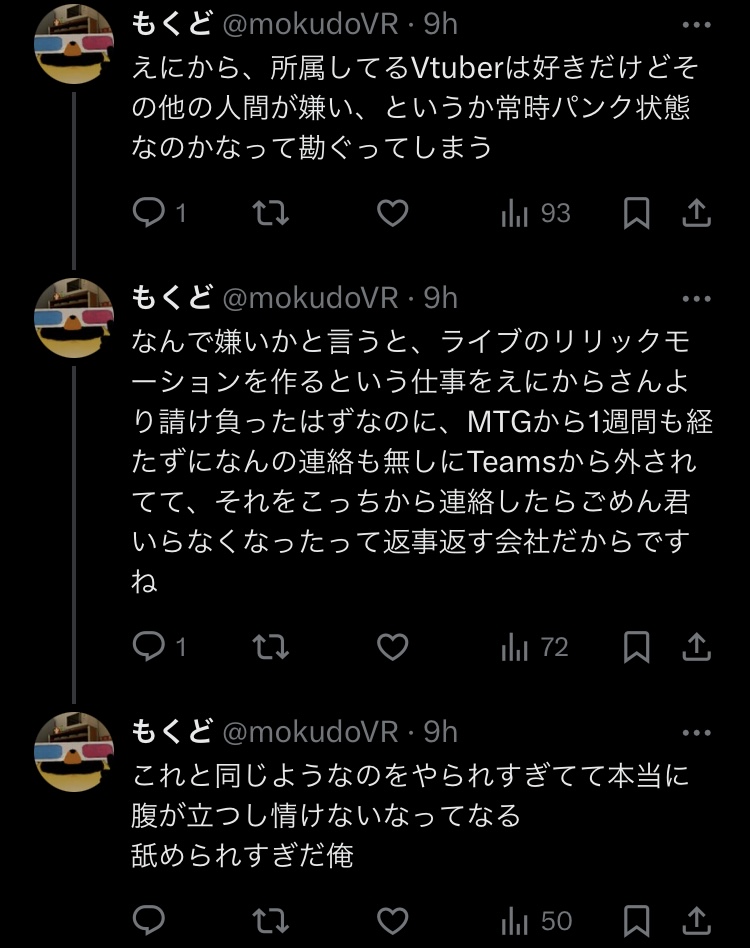Reply to the first tweet about Vtuber
Viewport: 750px width, 948px height.
point(149,213)
